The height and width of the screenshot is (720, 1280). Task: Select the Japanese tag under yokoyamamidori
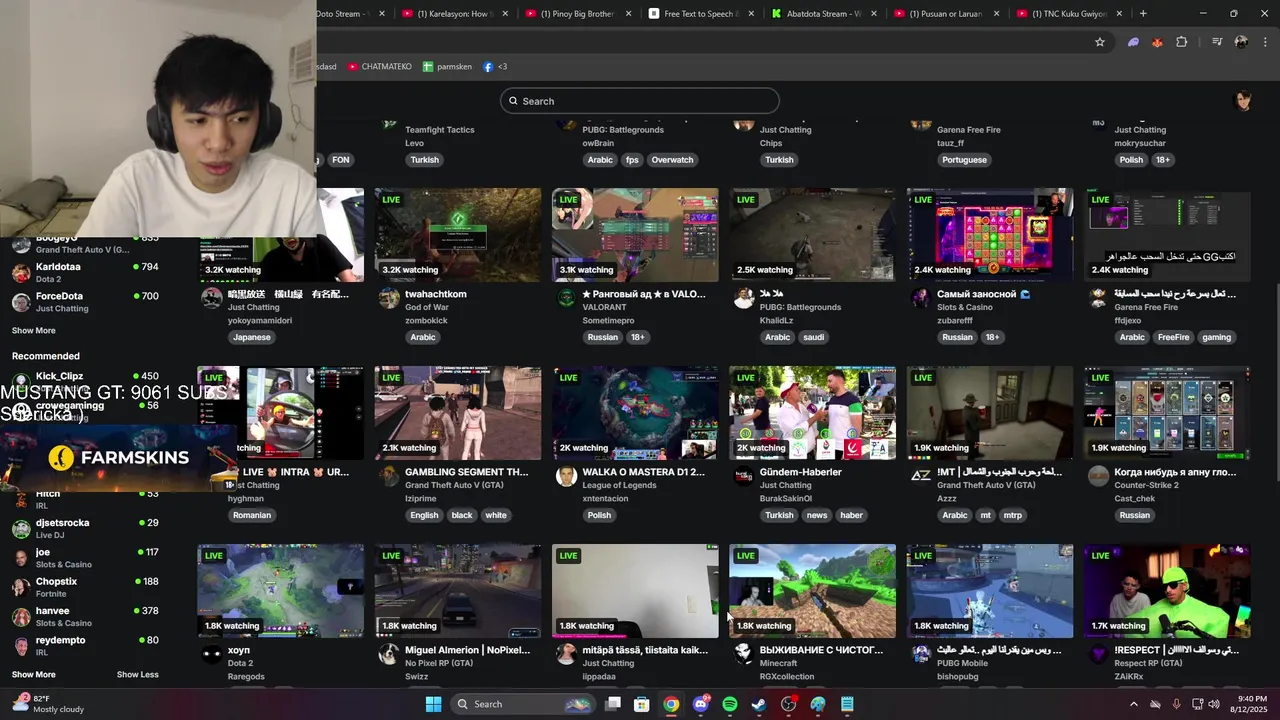point(252,337)
